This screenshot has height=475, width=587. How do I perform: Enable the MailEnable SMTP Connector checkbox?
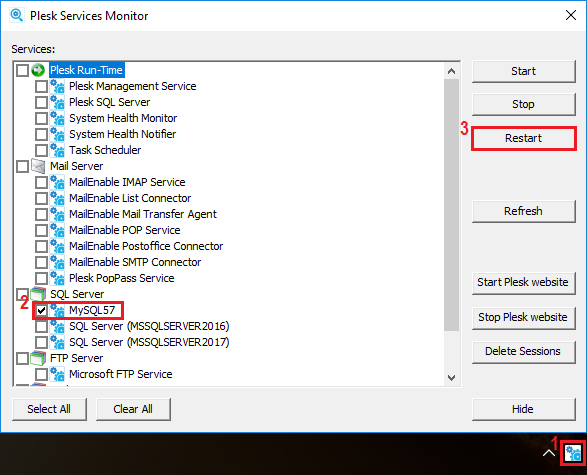coord(41,262)
